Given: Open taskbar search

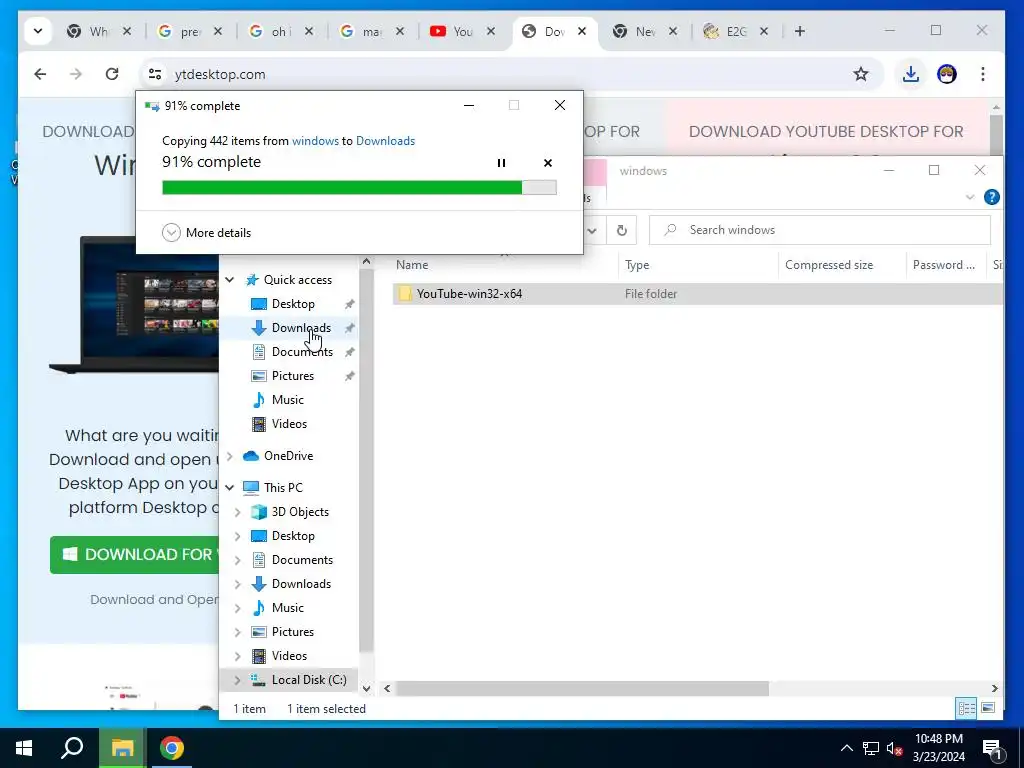Looking at the screenshot, I should point(72,748).
